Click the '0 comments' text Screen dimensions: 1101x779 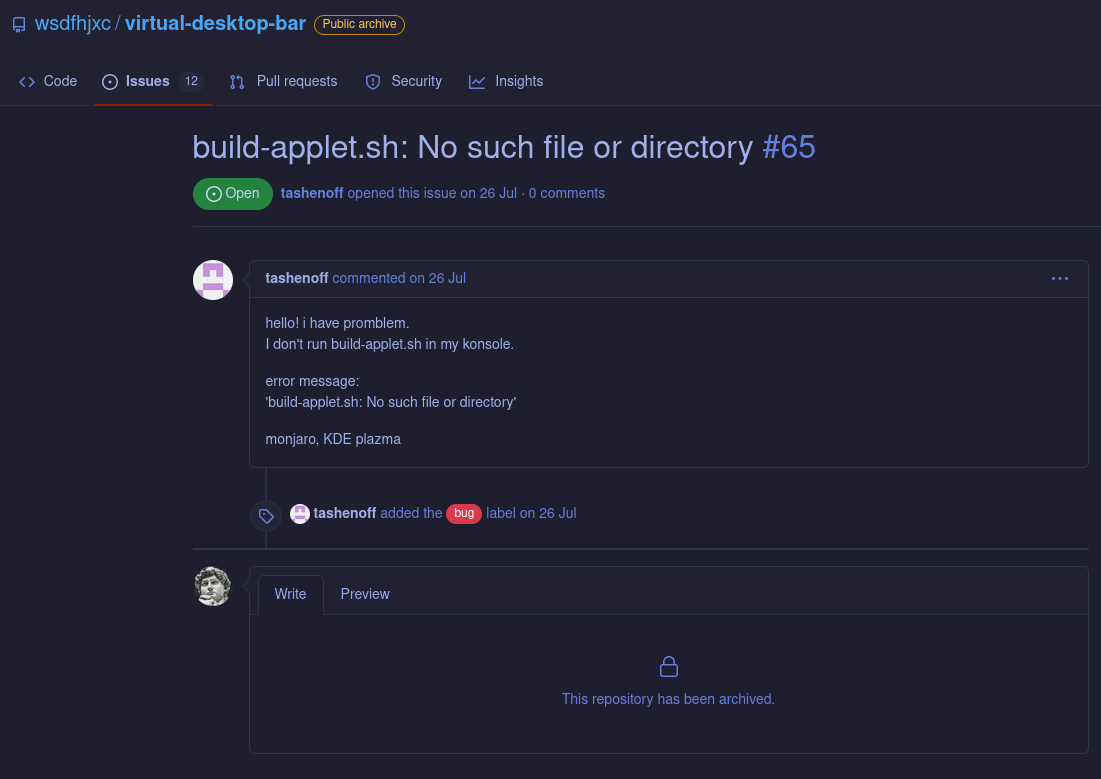pos(567,193)
